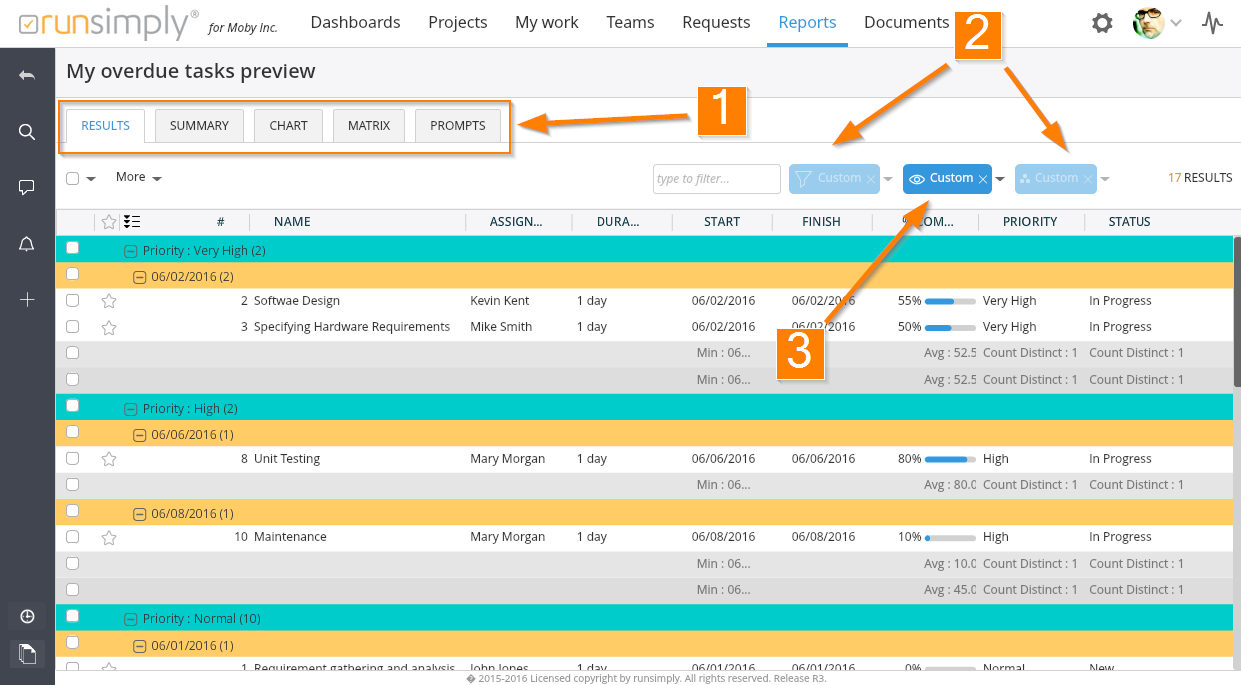Switch to the CHART tab
The width and height of the screenshot is (1241, 685).
point(288,126)
